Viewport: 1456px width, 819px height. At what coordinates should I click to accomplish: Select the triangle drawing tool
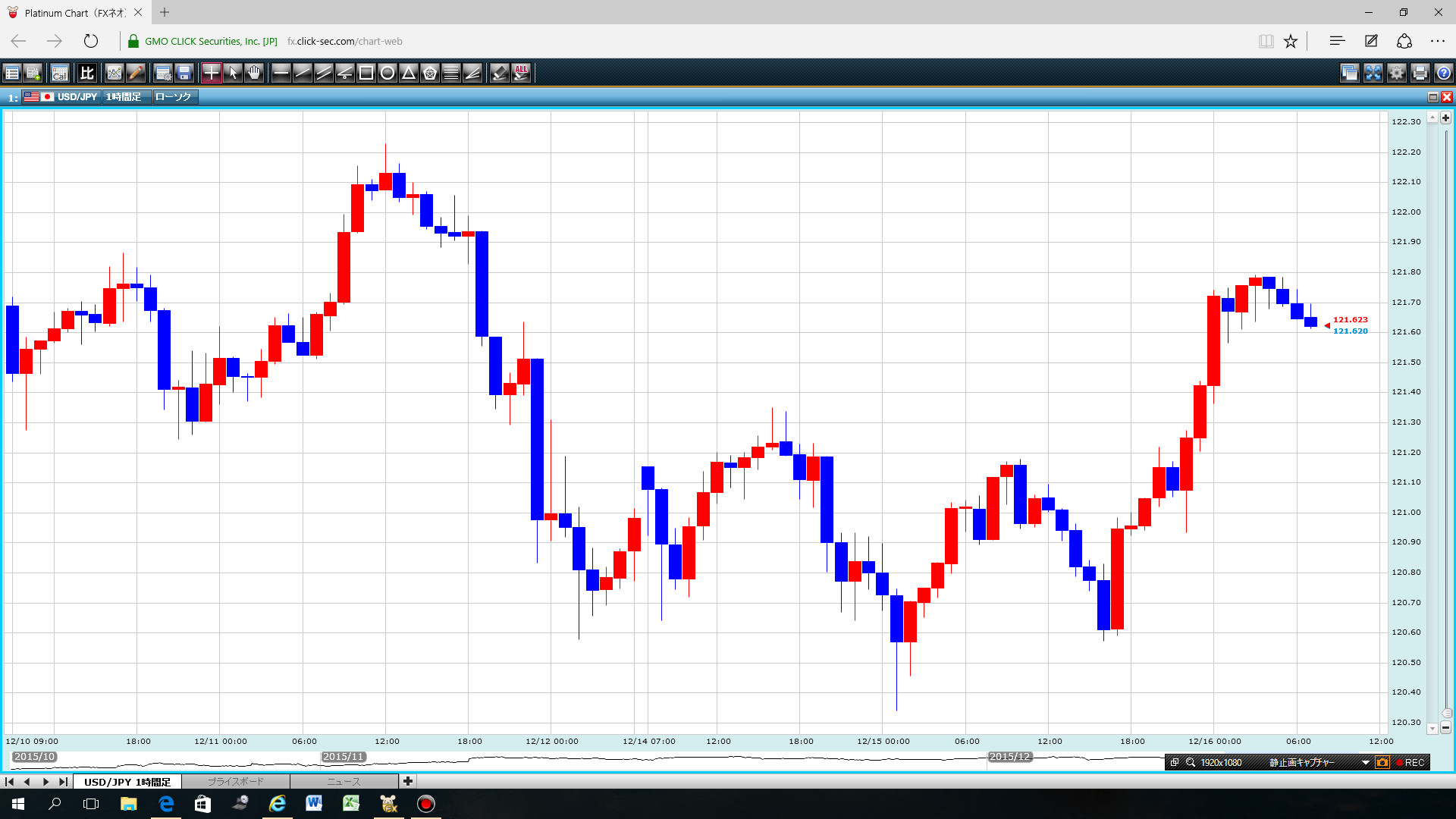coord(409,73)
